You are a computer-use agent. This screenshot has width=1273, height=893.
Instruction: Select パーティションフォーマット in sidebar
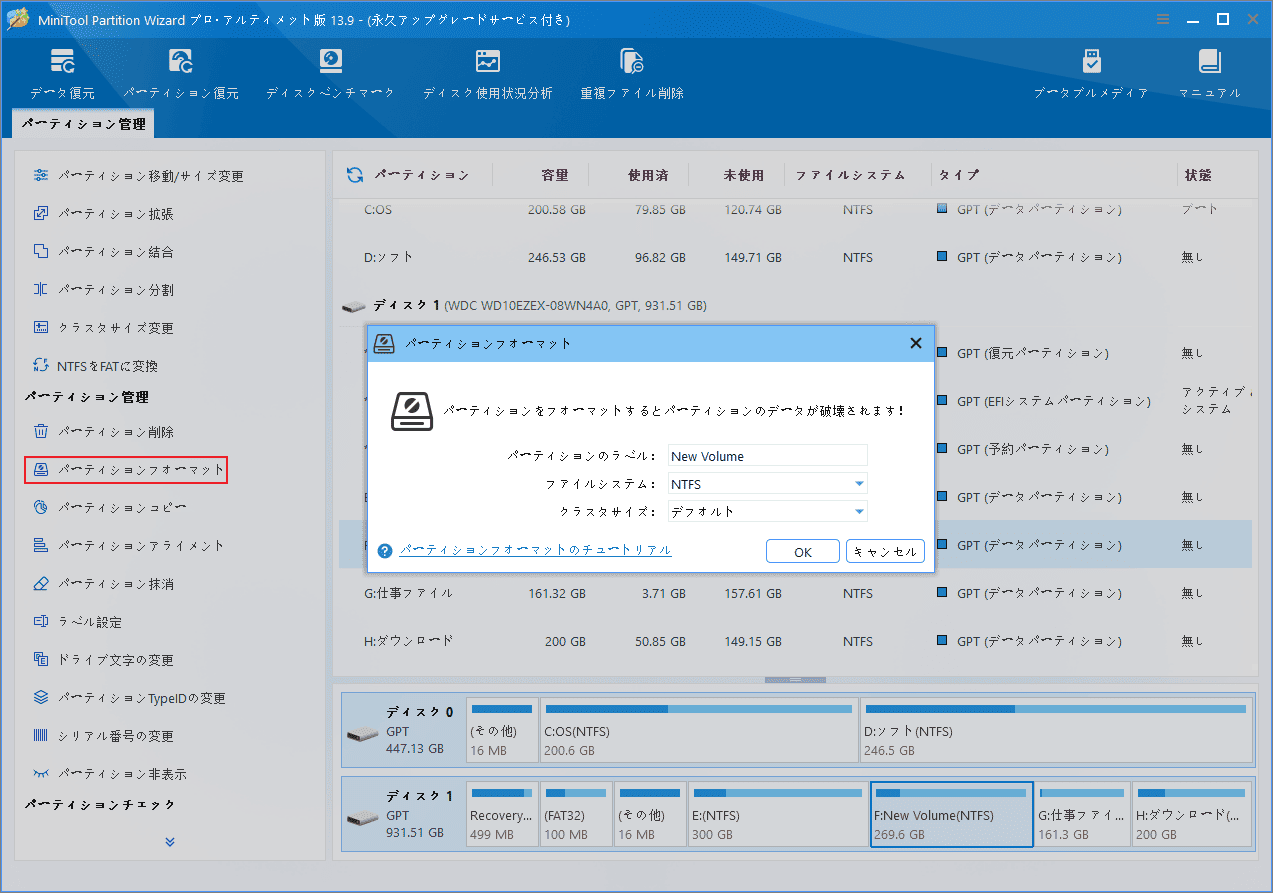[126, 469]
